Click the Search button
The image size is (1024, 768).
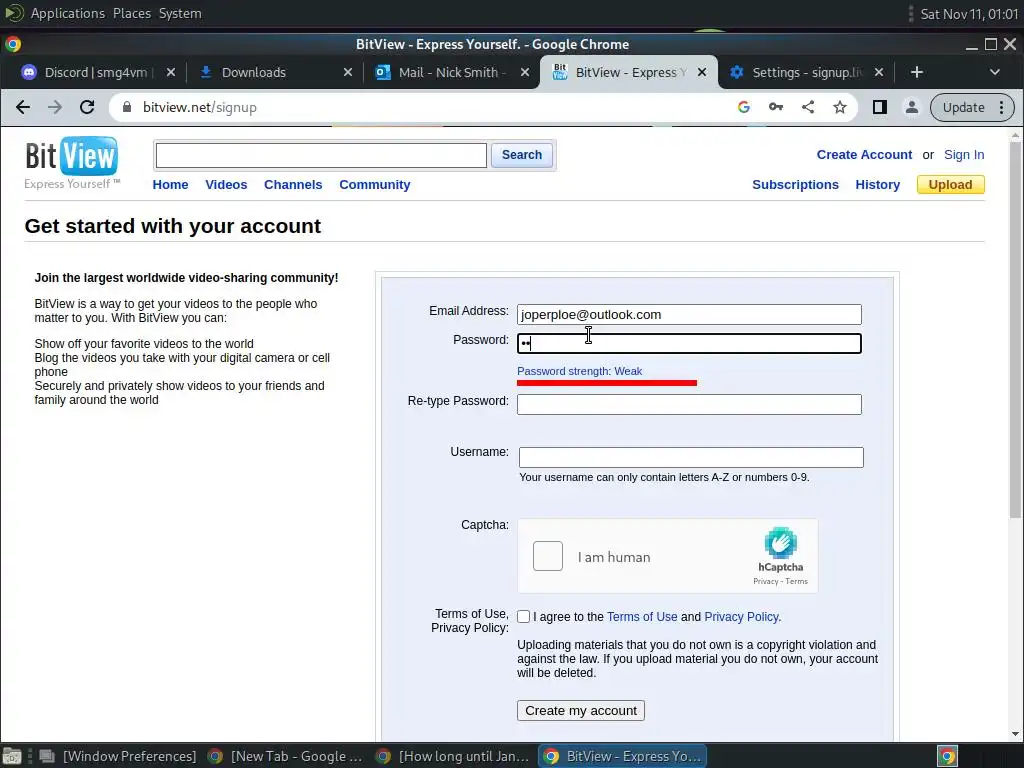(521, 155)
